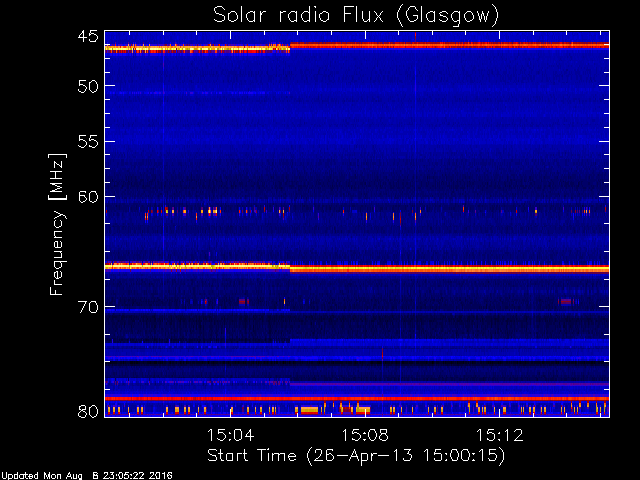Select the 60 frequency tick label
640x480 pixels.
(x=88, y=197)
